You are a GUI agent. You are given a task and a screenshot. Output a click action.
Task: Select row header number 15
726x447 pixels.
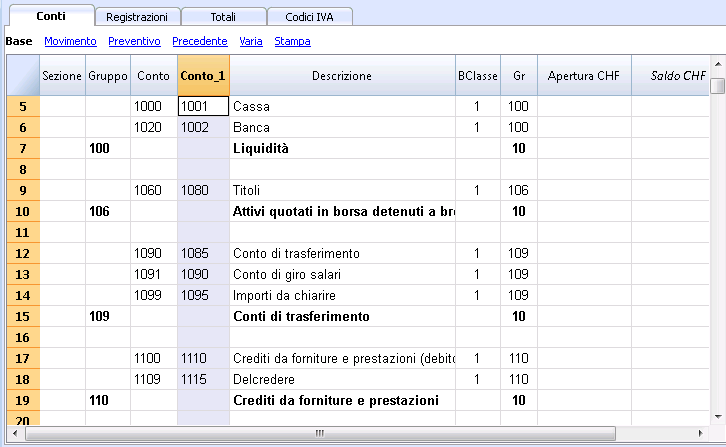coord(23,317)
